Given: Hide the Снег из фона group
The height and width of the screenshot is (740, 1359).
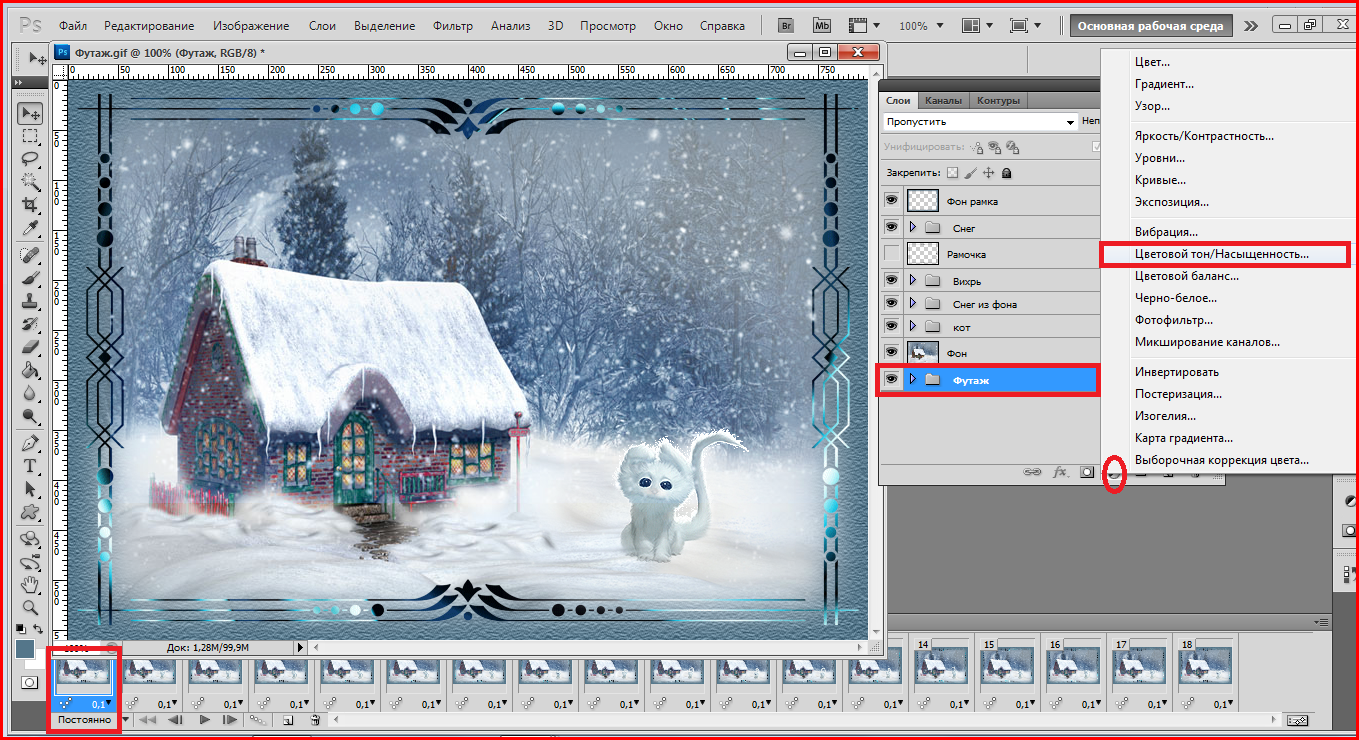Looking at the screenshot, I should coord(891,303).
